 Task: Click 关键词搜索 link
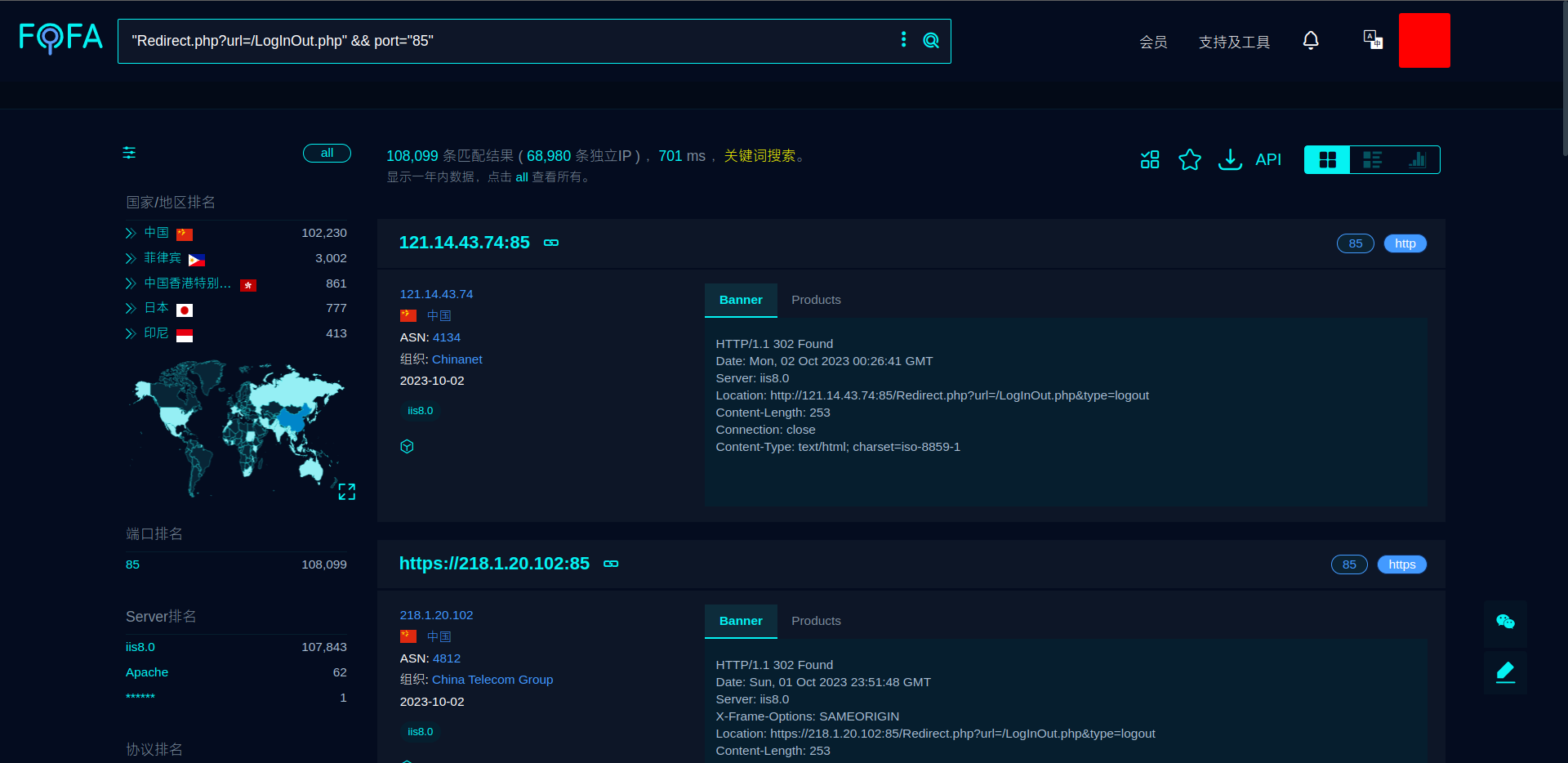pyautogui.click(x=759, y=156)
